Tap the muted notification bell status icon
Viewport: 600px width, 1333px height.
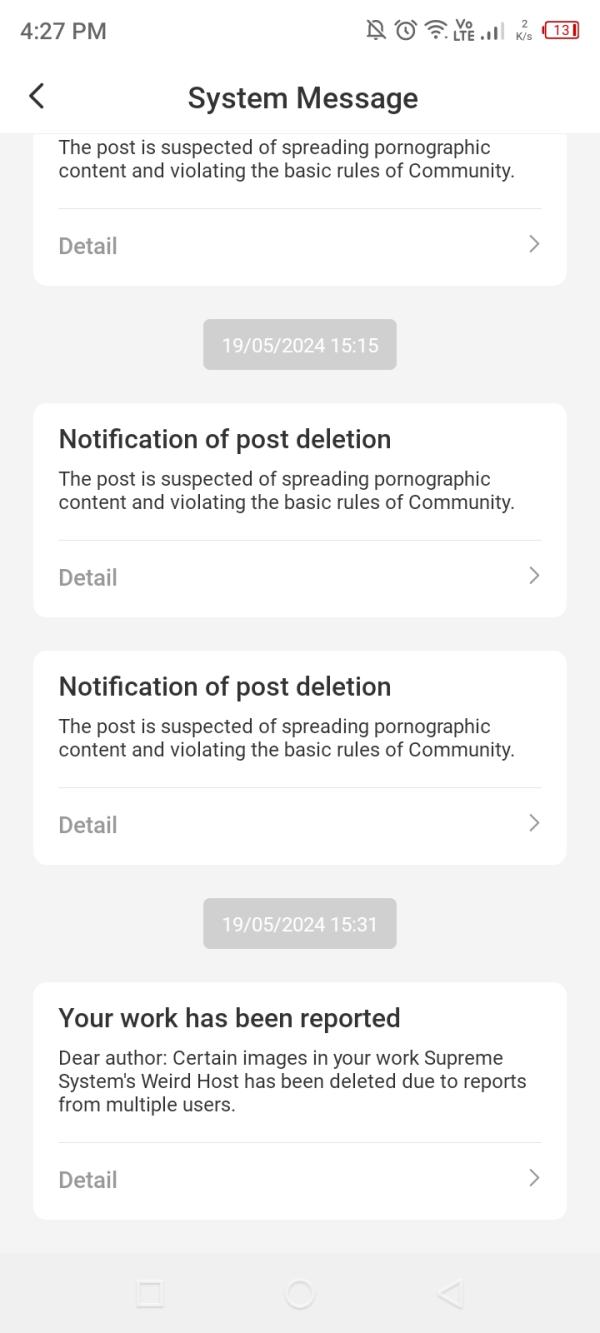point(376,31)
